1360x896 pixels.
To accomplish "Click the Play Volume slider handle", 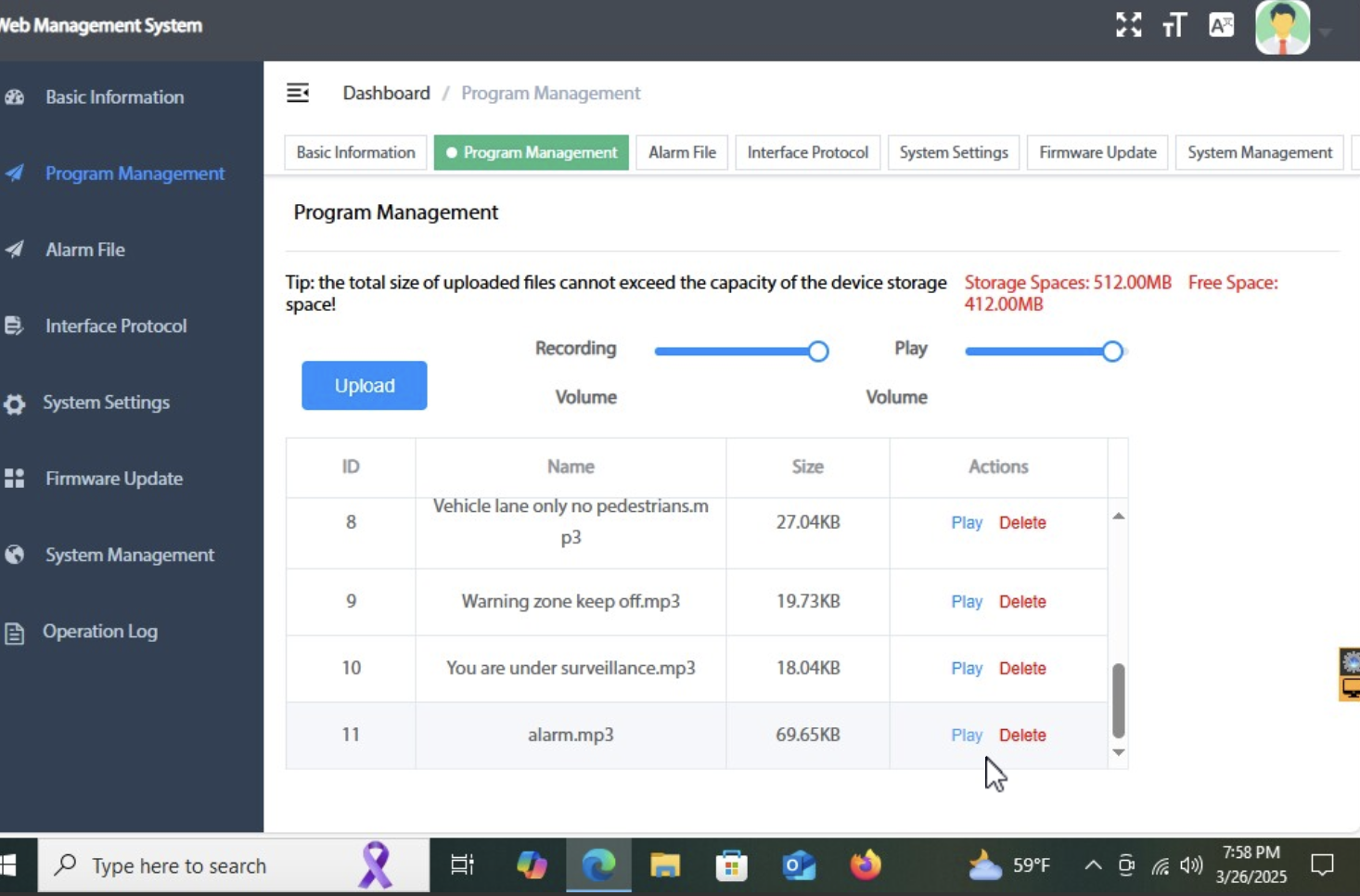I will tap(1112, 352).
